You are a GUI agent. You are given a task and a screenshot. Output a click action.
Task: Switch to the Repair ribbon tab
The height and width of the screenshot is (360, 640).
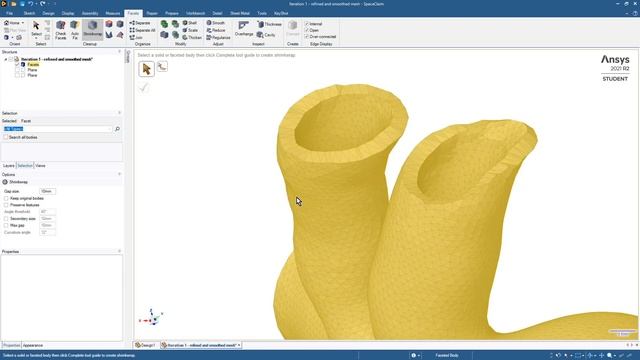click(152, 13)
